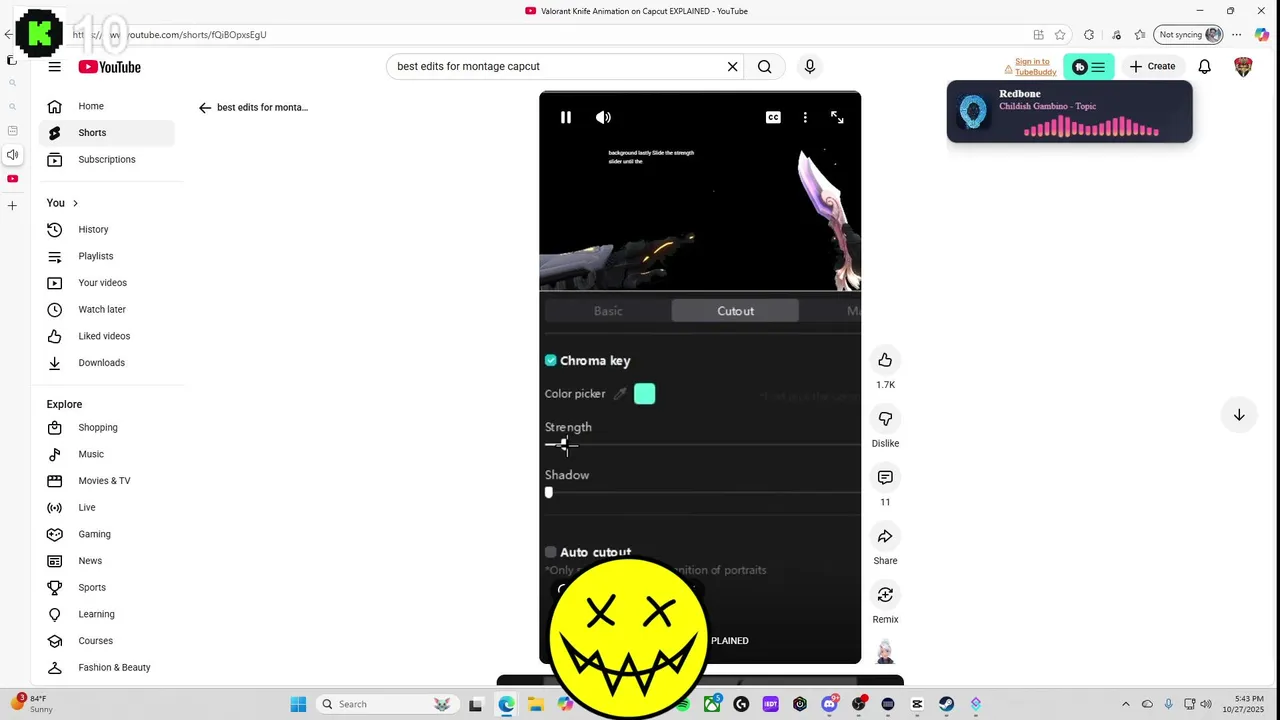Open News under Explore

coord(107,561)
